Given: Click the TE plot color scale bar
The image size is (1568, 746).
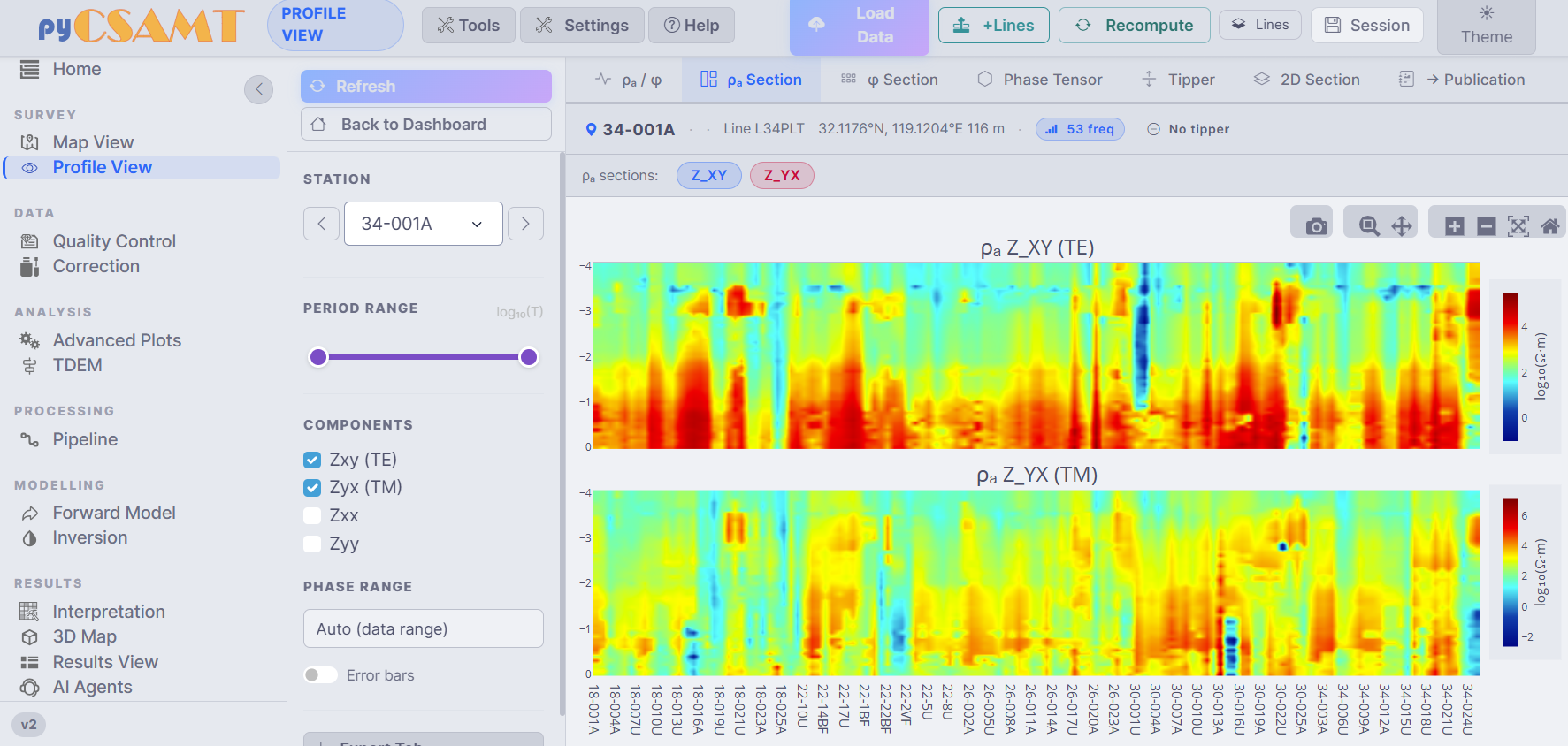Looking at the screenshot, I should point(1510,366).
